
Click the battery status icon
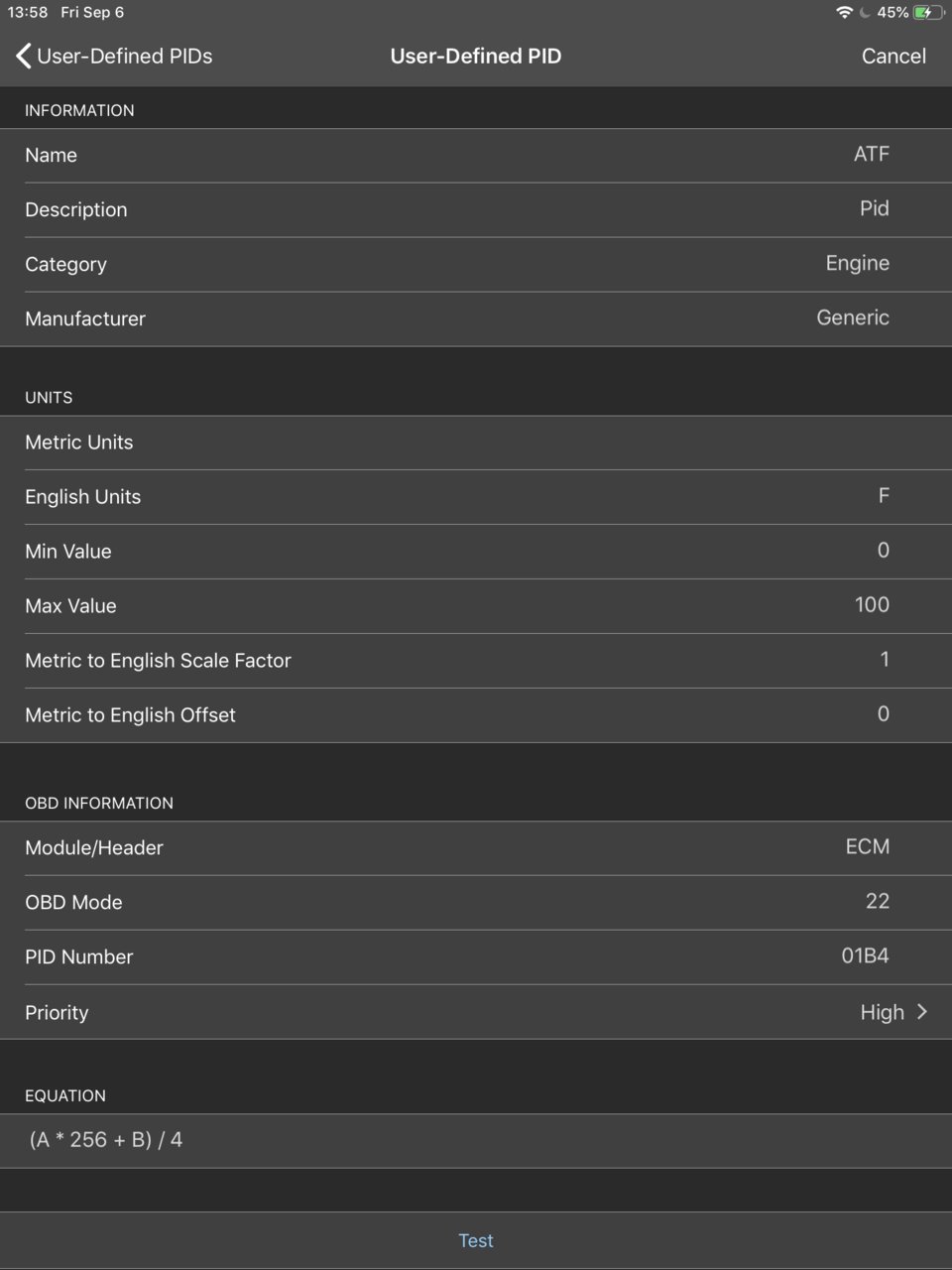(x=928, y=12)
